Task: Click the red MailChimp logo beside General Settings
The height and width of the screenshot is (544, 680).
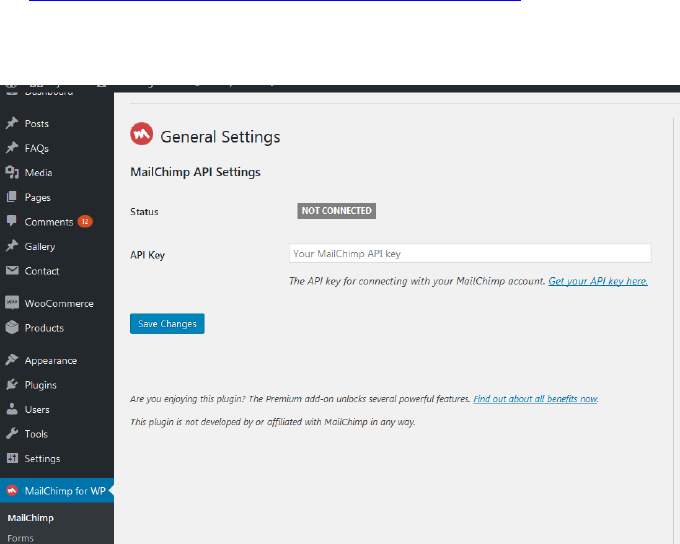Action: coord(141,134)
